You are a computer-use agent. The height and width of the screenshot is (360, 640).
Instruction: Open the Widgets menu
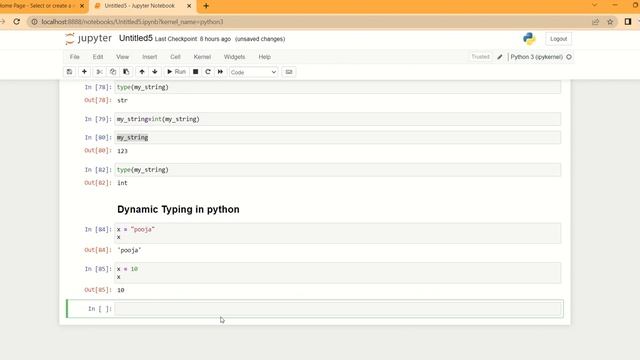[234, 57]
